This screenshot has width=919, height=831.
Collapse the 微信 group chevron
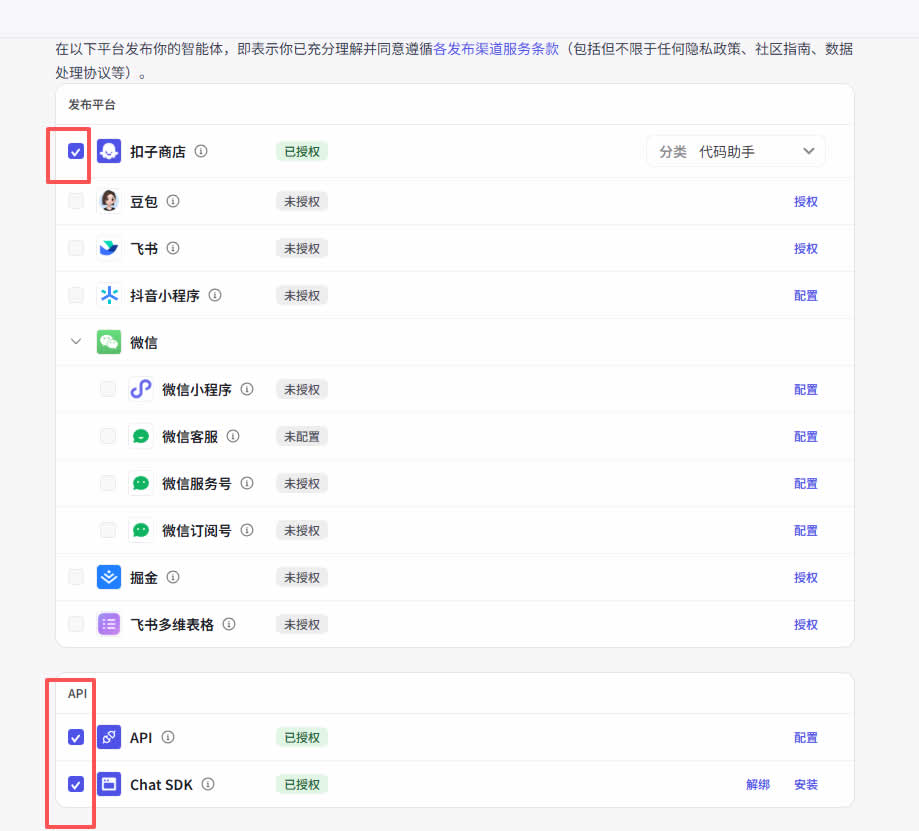[x=76, y=342]
